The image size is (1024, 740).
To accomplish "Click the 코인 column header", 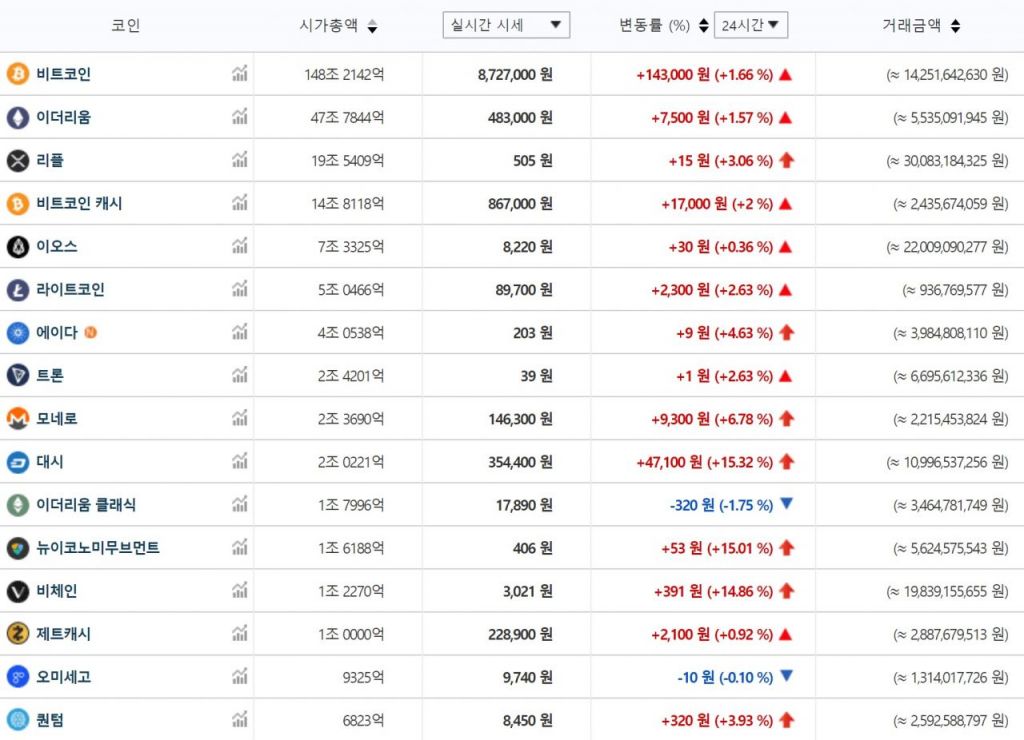I will (x=125, y=26).
